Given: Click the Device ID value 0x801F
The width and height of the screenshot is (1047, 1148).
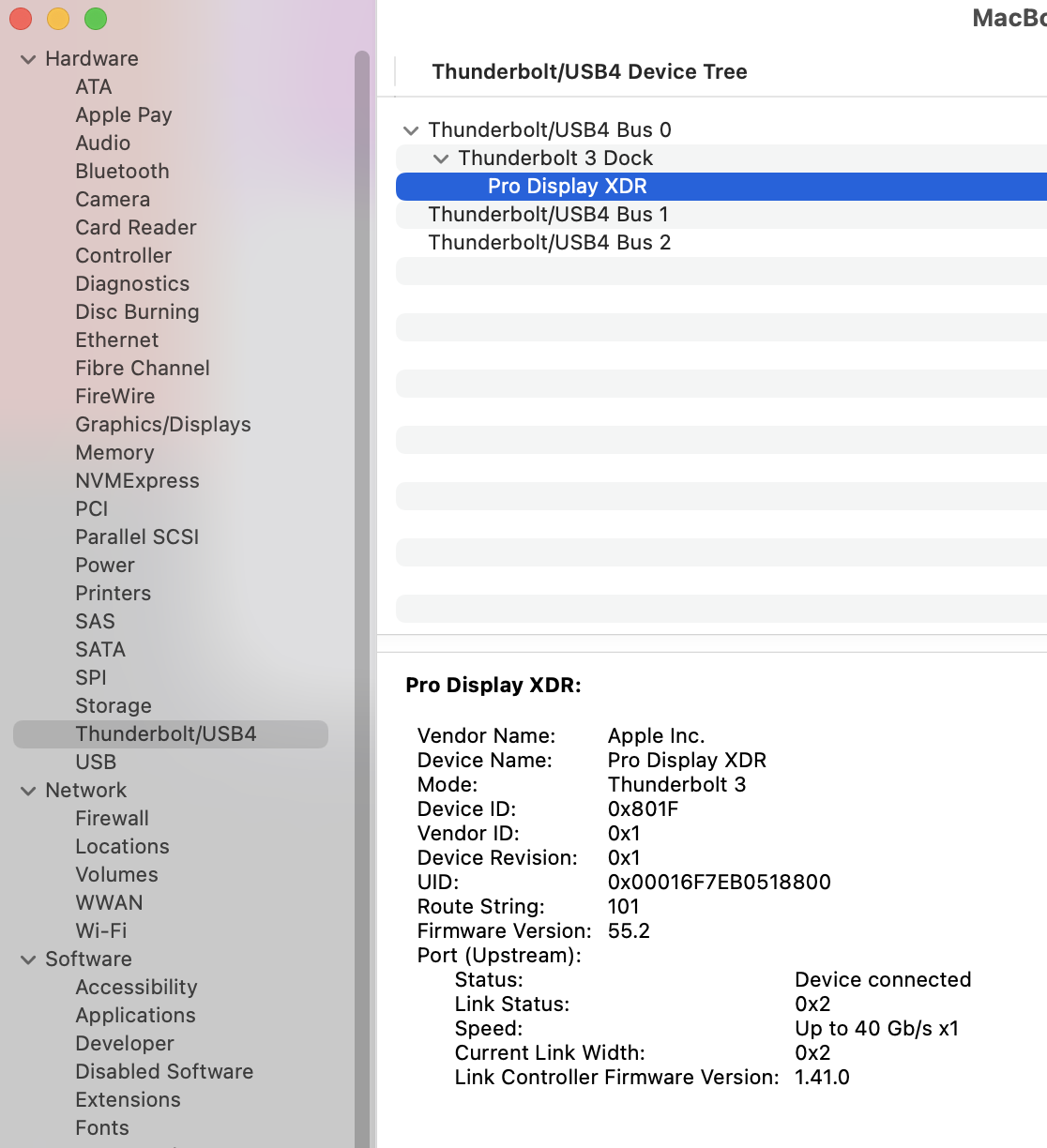Looking at the screenshot, I should [x=644, y=809].
